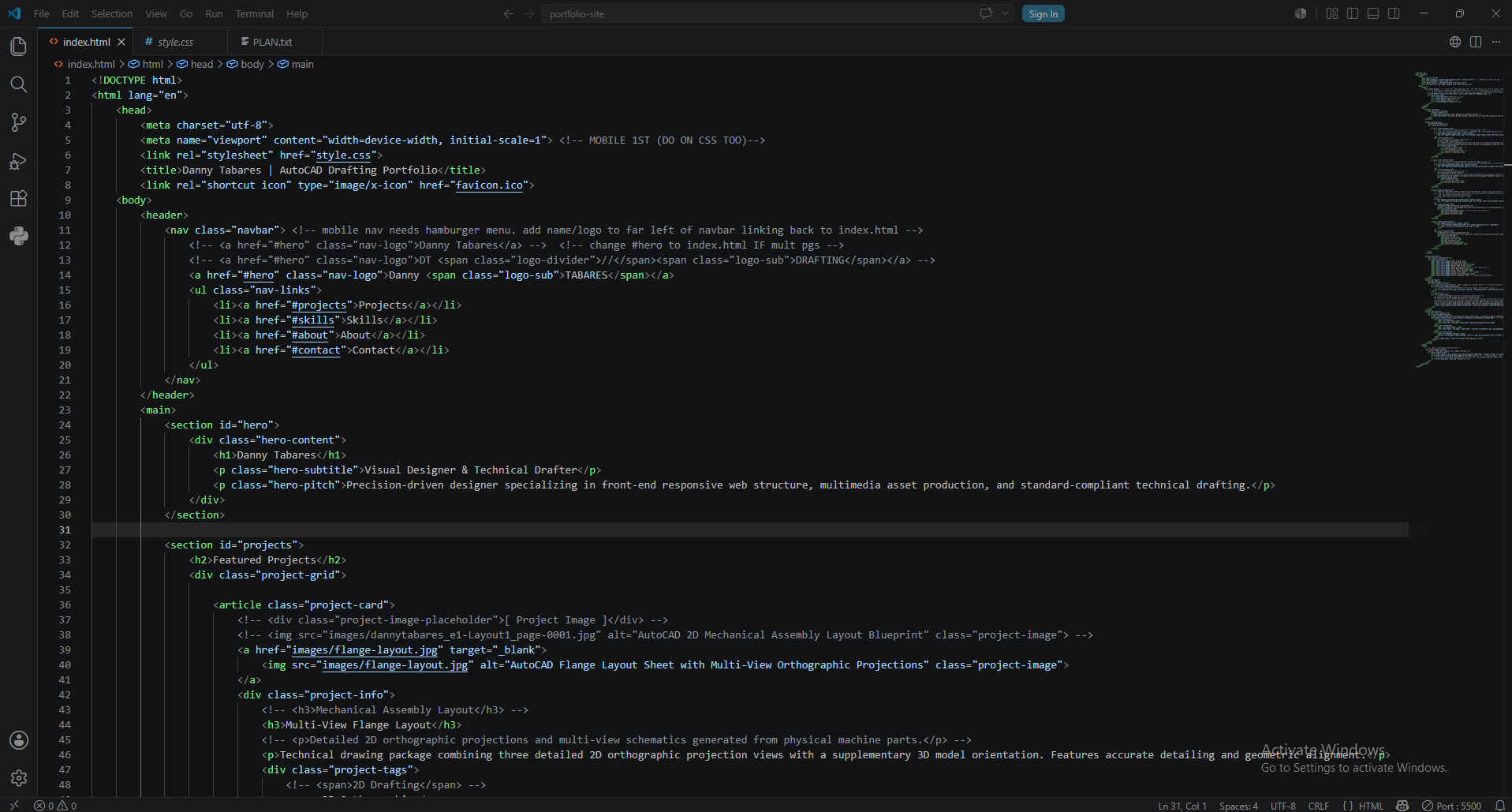Go back with the left arrow

point(509,13)
